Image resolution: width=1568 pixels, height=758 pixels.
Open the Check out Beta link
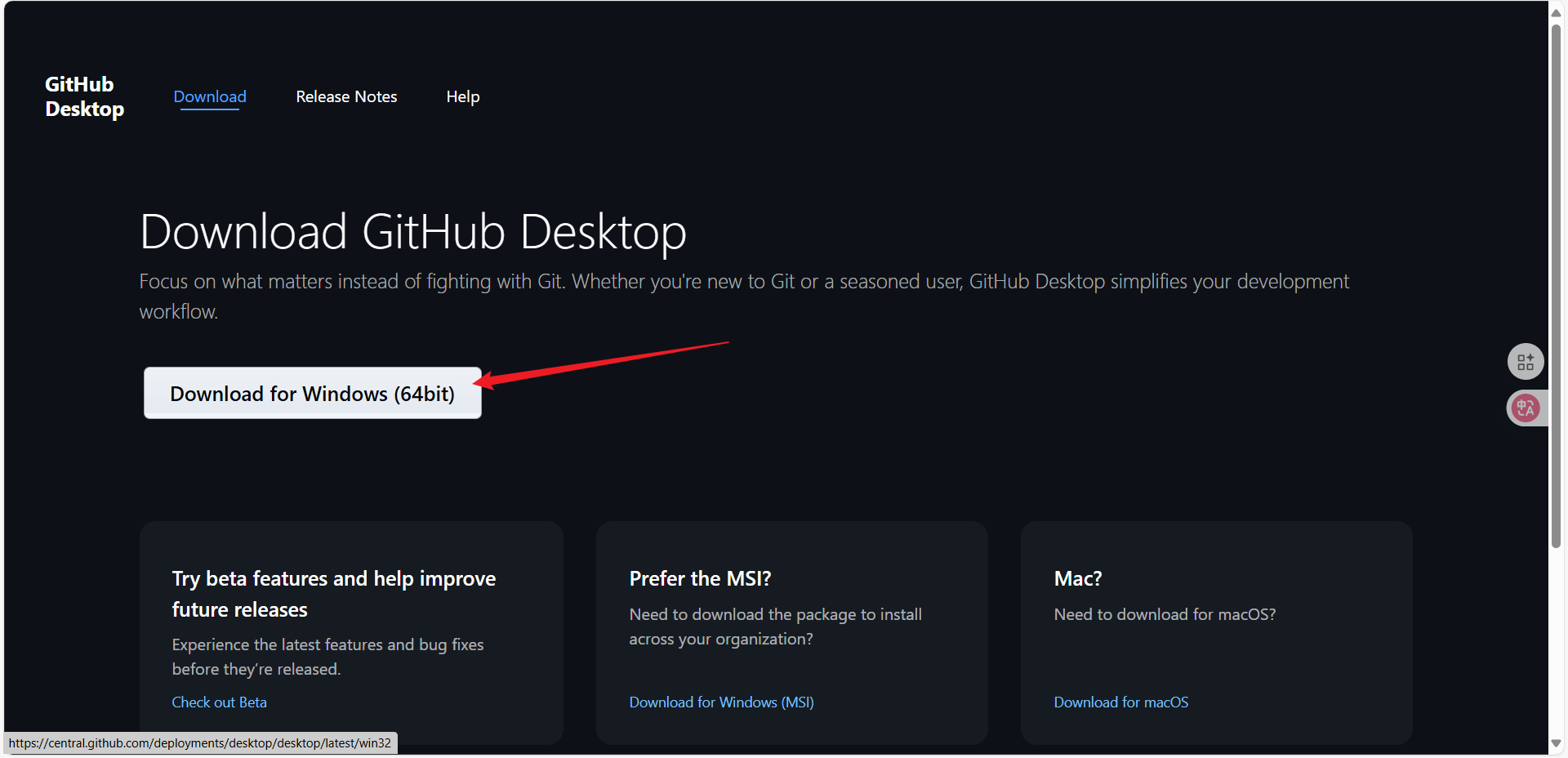[219, 702]
